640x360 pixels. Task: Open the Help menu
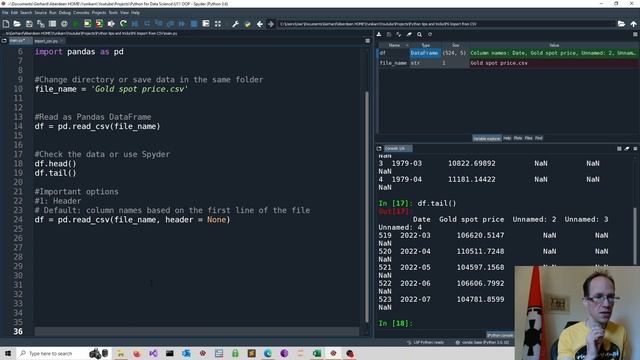136,13
